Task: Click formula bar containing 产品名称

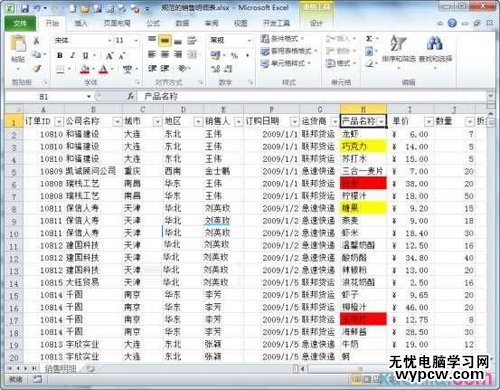Action: [313, 97]
